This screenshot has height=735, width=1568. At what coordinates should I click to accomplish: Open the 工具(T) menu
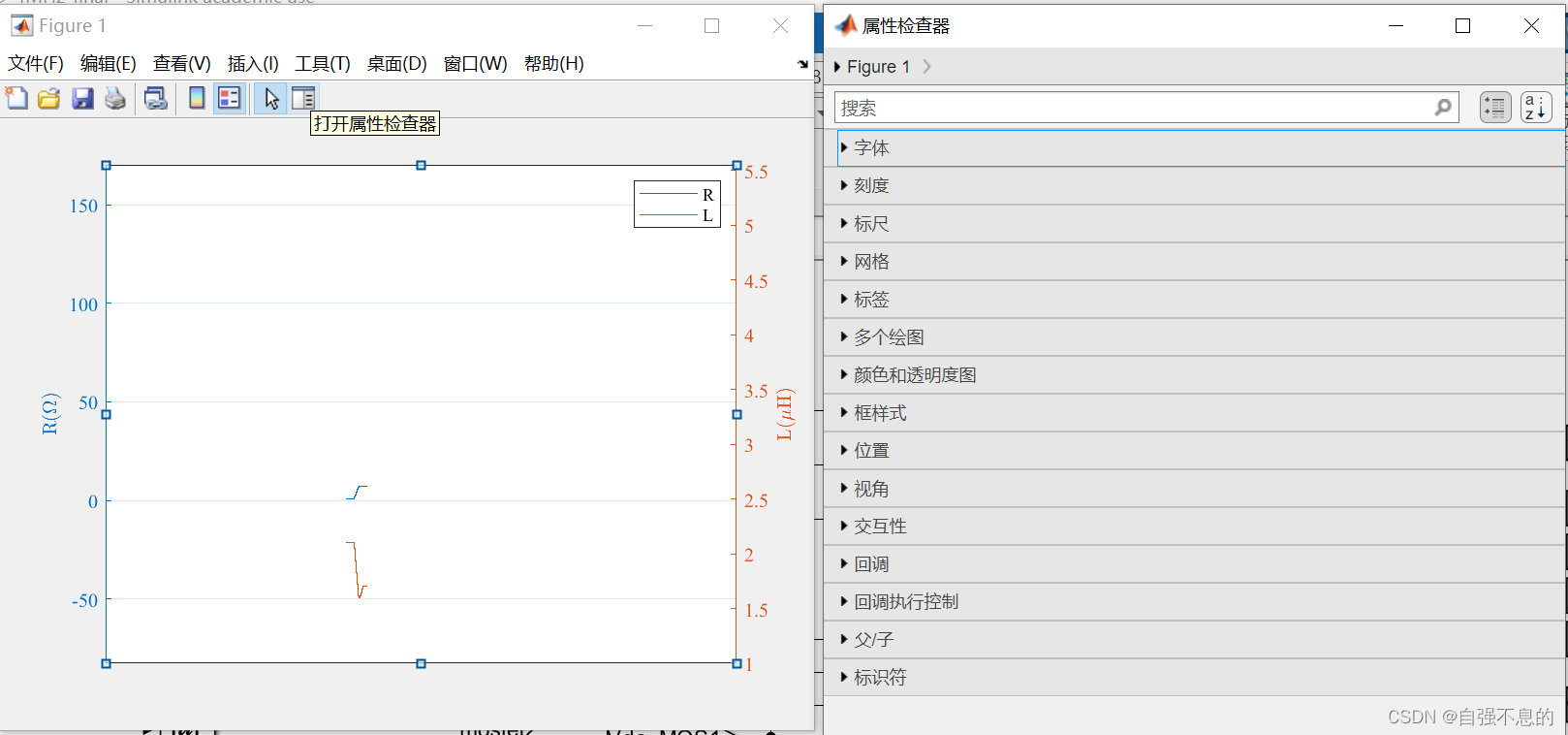[323, 64]
